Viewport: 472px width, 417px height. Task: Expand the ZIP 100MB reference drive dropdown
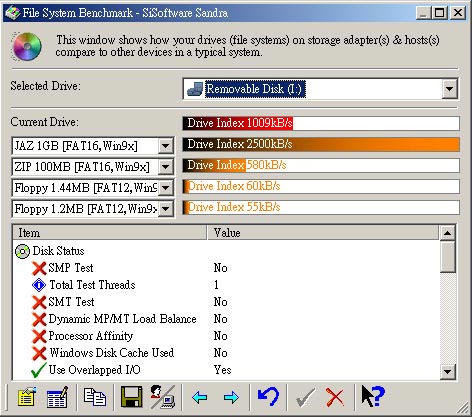165,167
